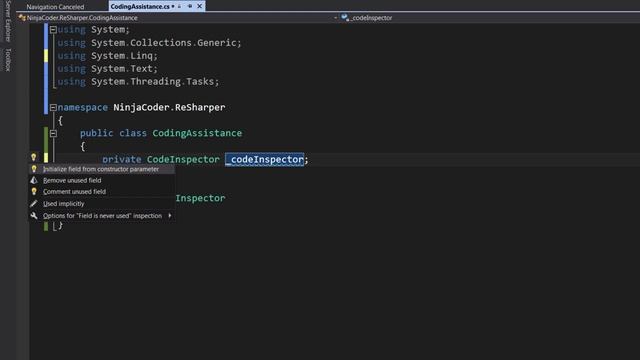Click the highlighted _codeInspector field name
The height and width of the screenshot is (360, 640).
[x=264, y=159]
